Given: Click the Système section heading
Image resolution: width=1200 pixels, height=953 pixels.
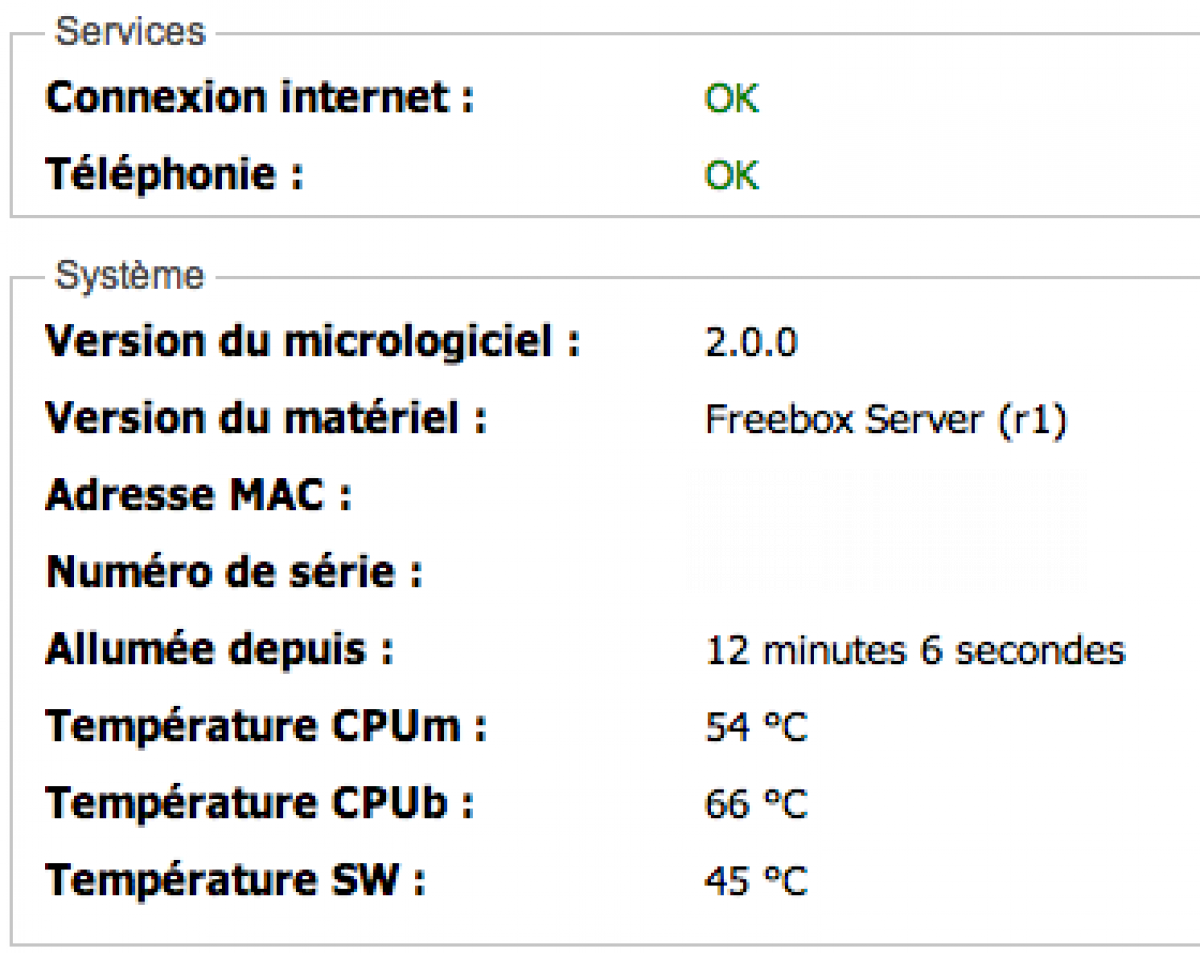Looking at the screenshot, I should tap(129, 275).
